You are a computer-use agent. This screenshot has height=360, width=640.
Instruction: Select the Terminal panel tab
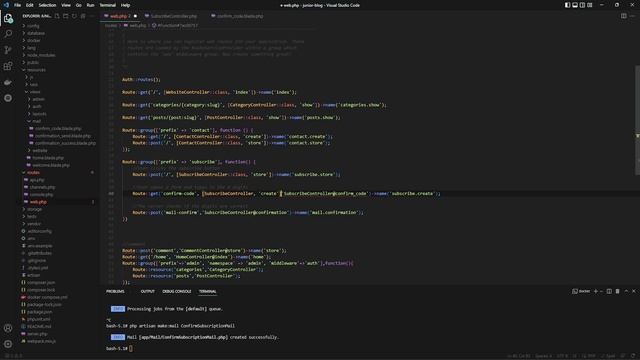coord(208,291)
